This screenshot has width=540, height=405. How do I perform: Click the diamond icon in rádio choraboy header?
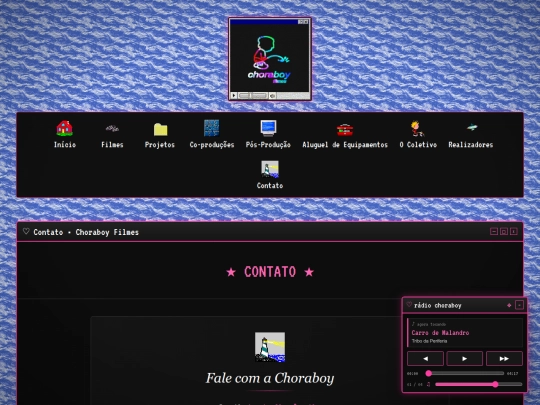pyautogui.click(x=509, y=305)
